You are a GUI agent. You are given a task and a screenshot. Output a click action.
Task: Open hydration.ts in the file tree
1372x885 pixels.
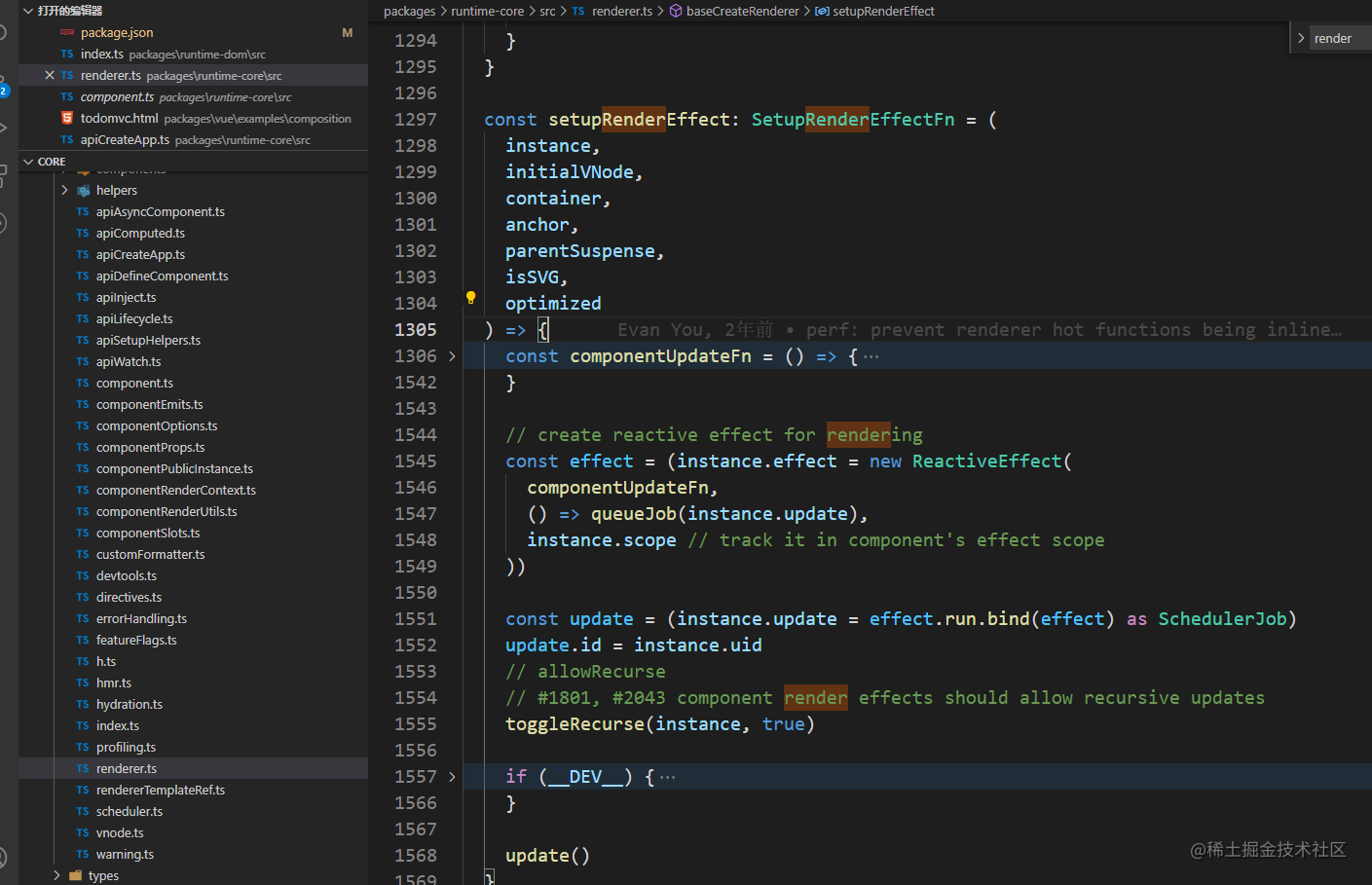(130, 705)
